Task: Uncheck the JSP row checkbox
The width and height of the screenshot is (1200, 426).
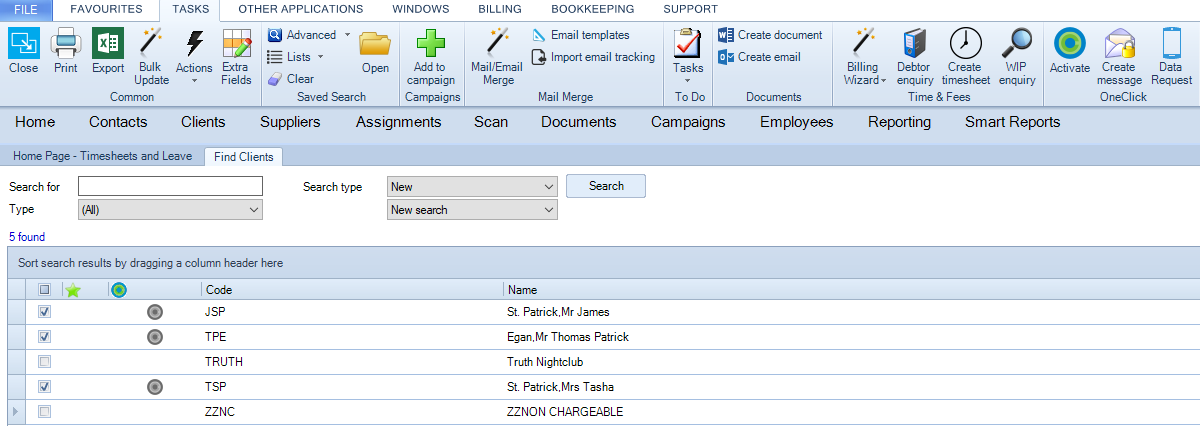Action: click(x=44, y=312)
